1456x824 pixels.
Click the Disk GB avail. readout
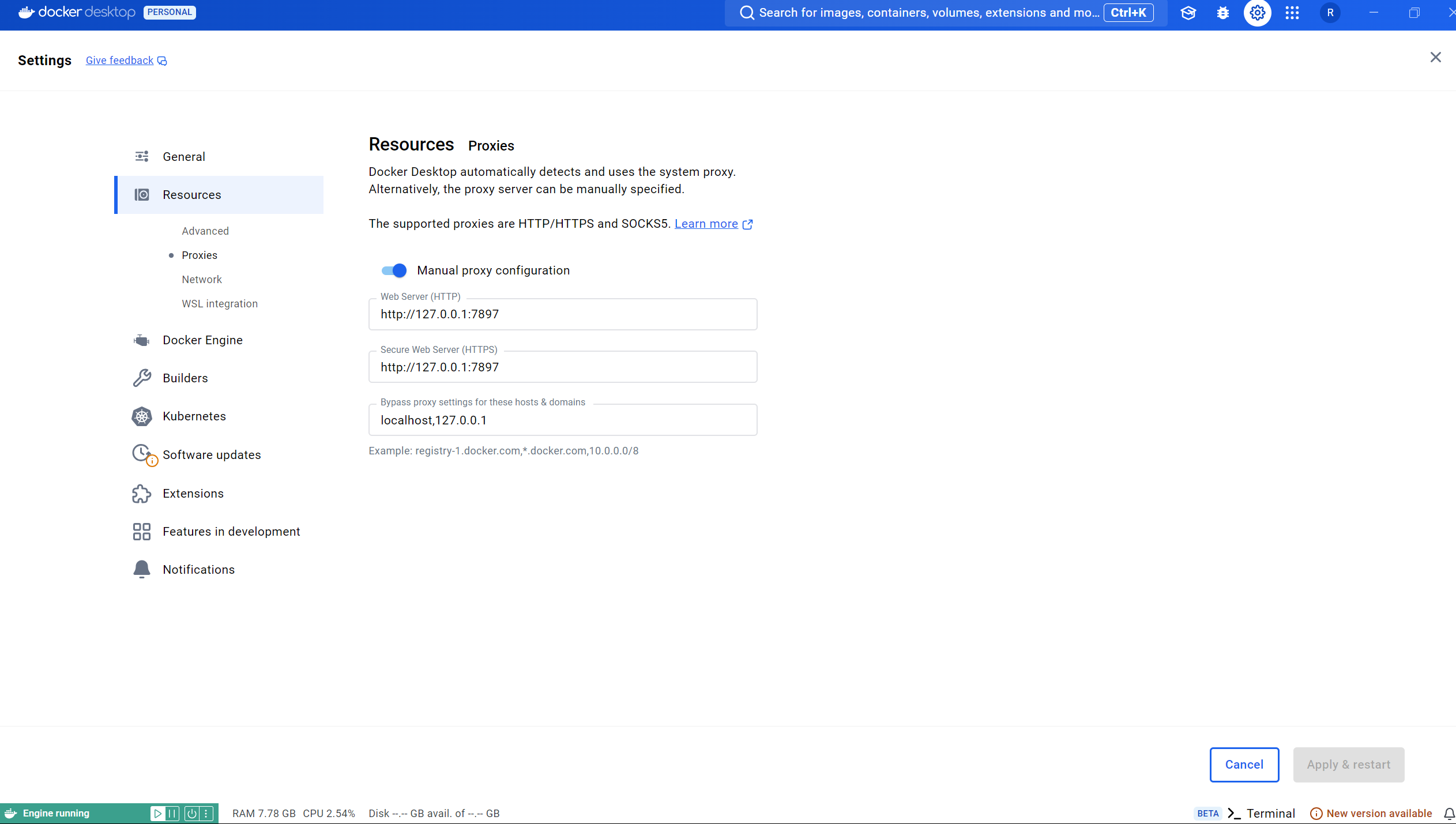coord(434,813)
